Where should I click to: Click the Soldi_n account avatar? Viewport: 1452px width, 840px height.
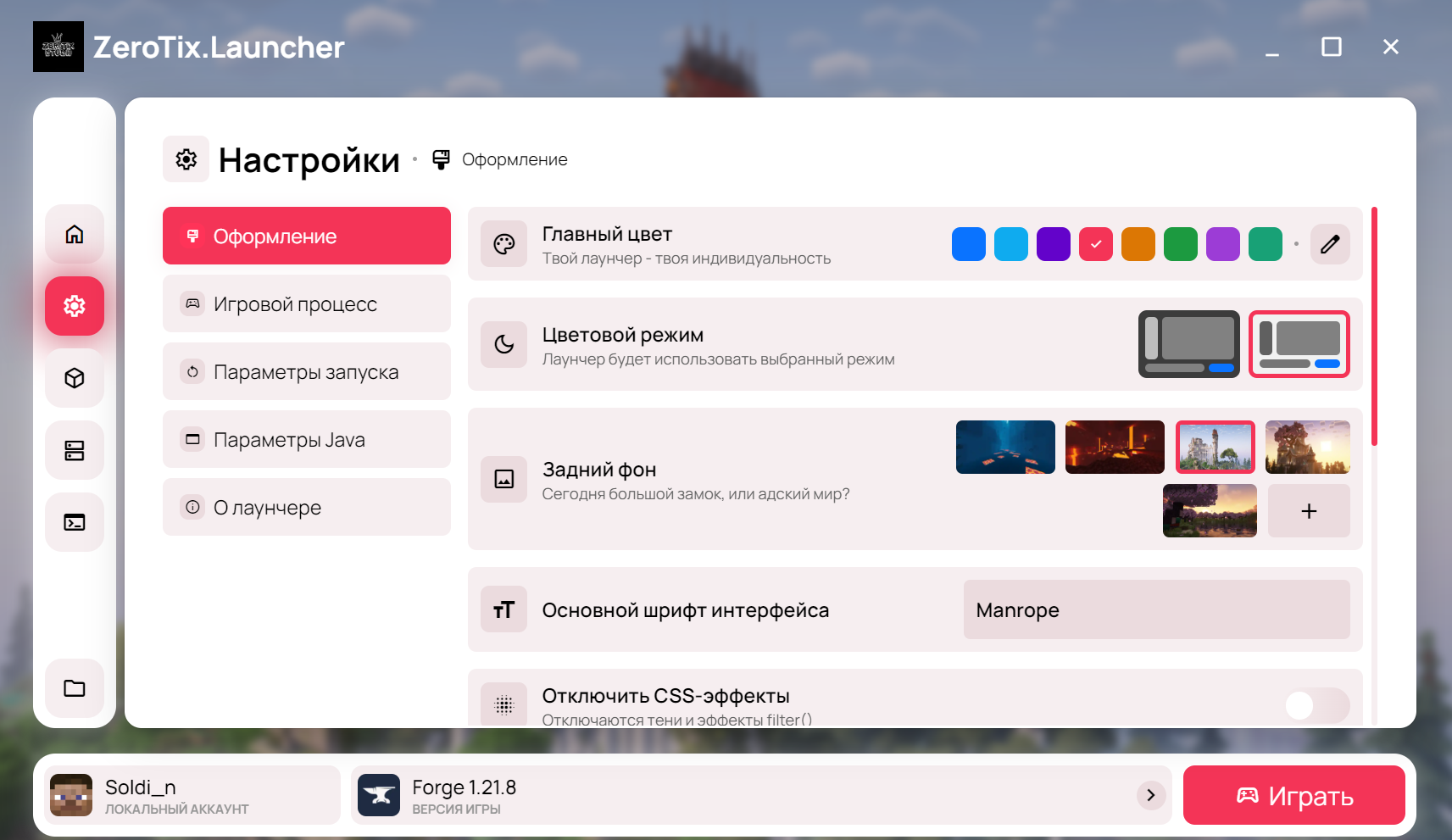(x=71, y=795)
